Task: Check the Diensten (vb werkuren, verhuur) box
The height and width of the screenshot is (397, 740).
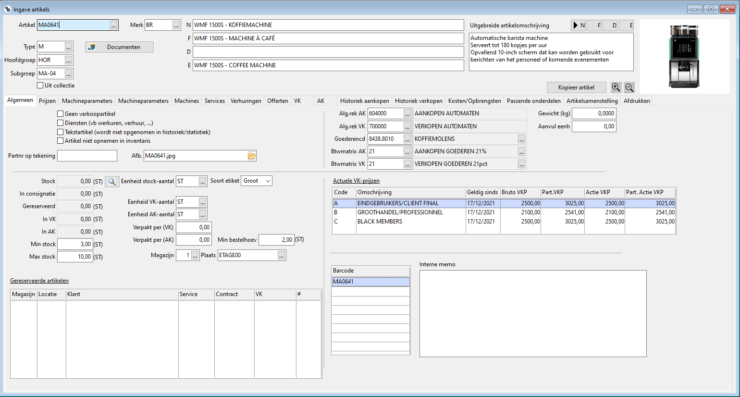Action: click(60, 123)
